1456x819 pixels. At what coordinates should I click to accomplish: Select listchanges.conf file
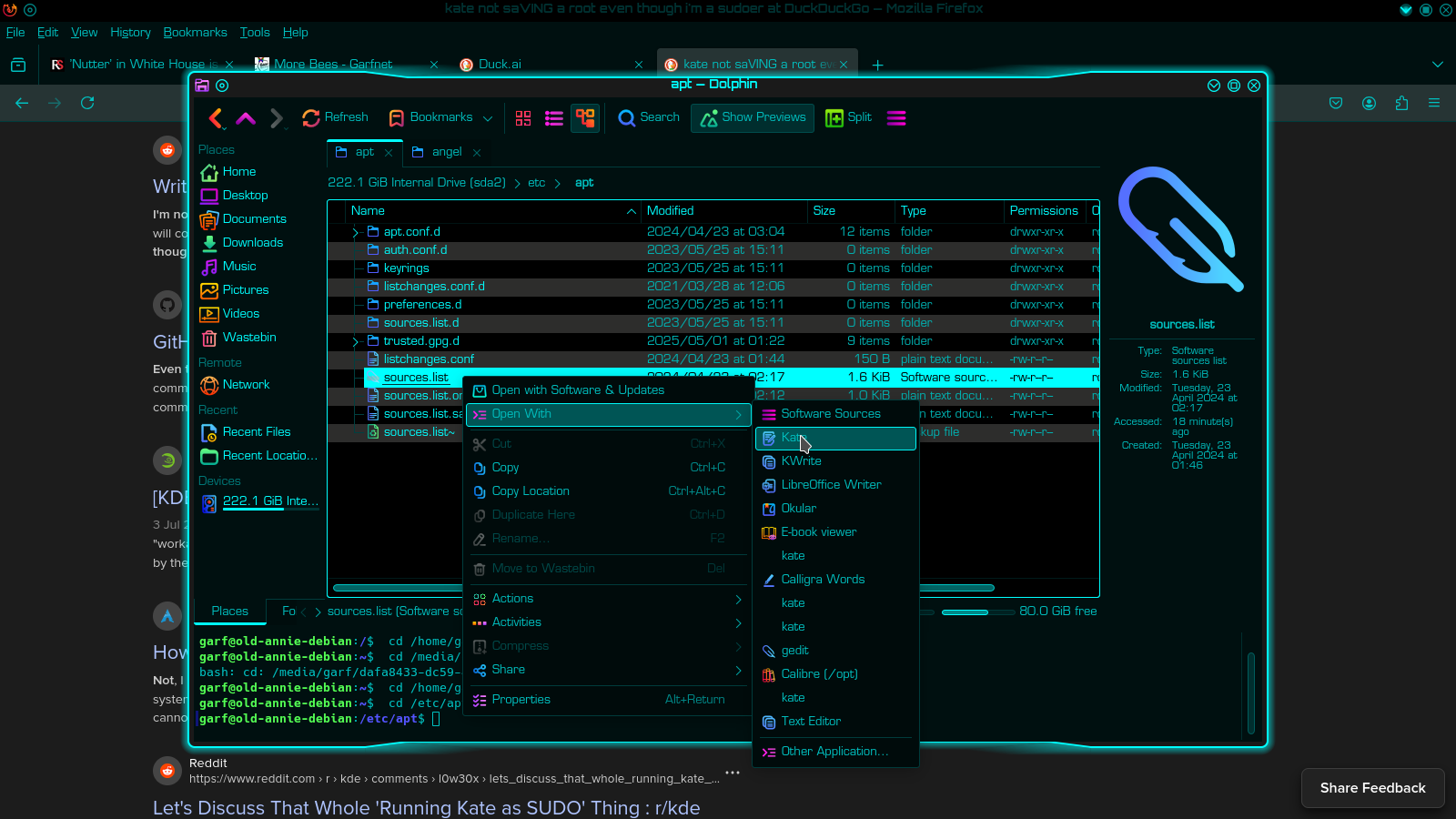tap(429, 359)
